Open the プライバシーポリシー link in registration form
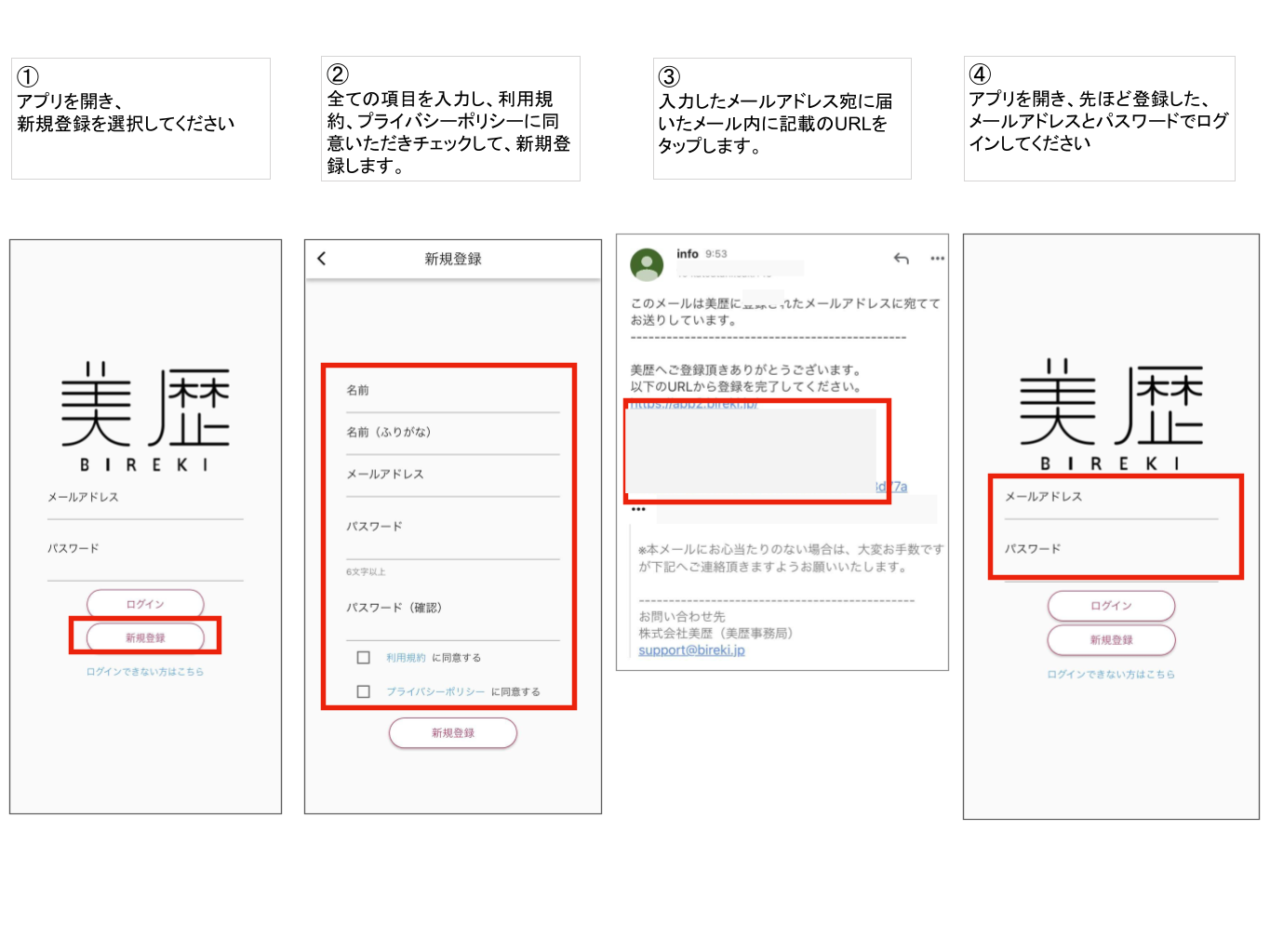The height and width of the screenshot is (952, 1270). (435, 691)
